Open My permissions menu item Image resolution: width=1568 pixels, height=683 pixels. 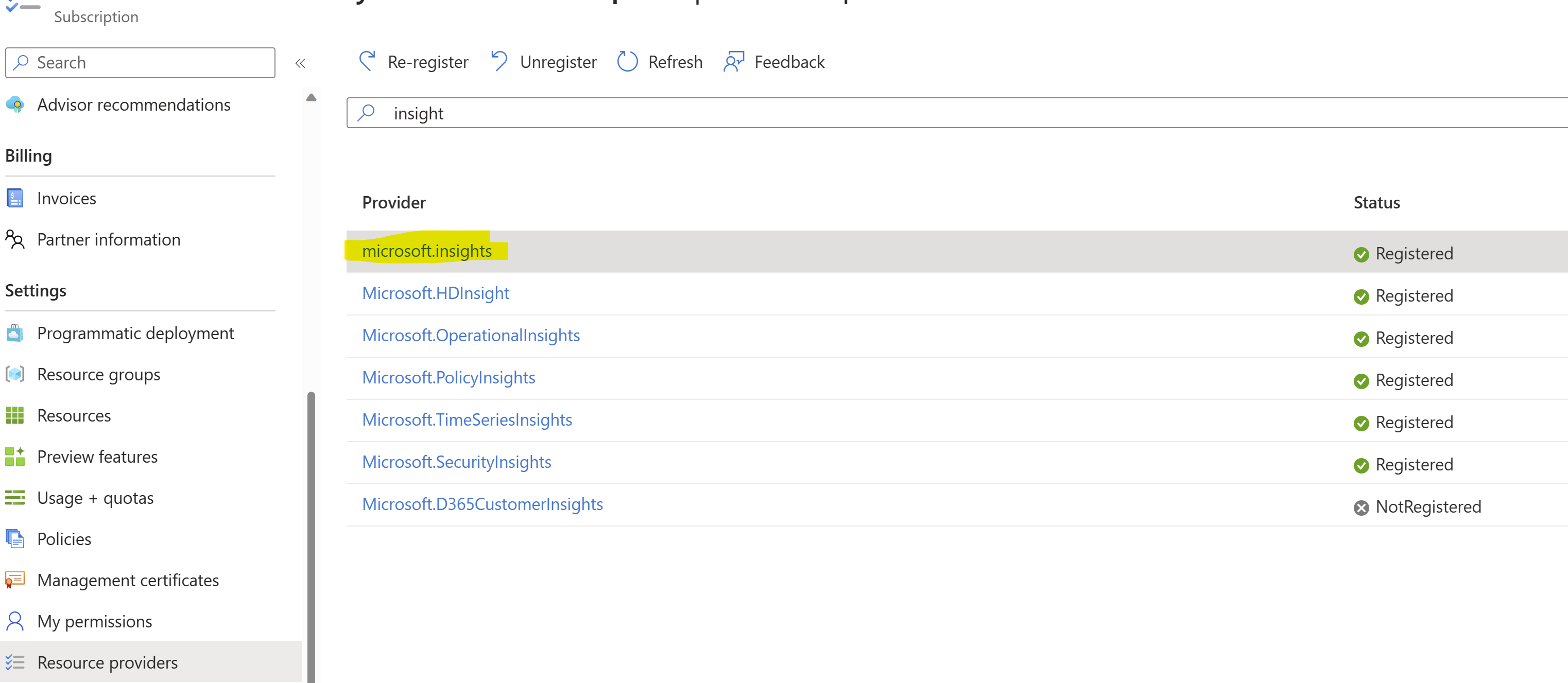click(x=94, y=622)
